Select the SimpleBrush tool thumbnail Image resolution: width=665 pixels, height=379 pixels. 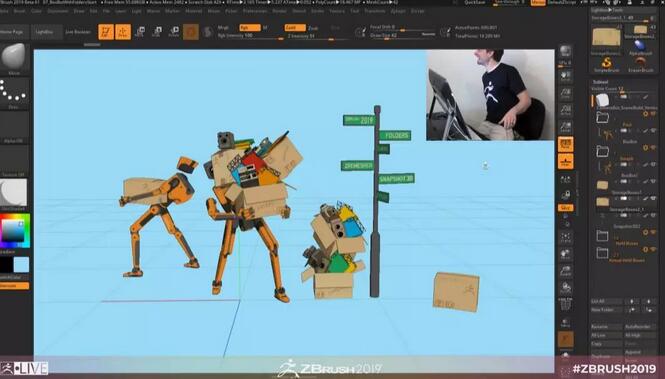pos(606,64)
